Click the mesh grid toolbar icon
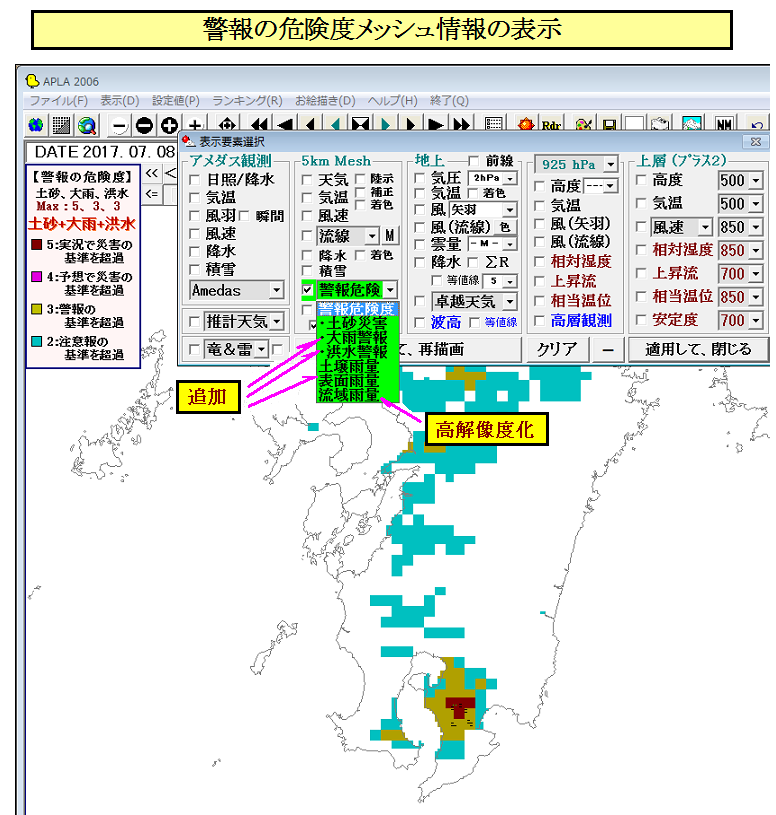 (x=61, y=125)
